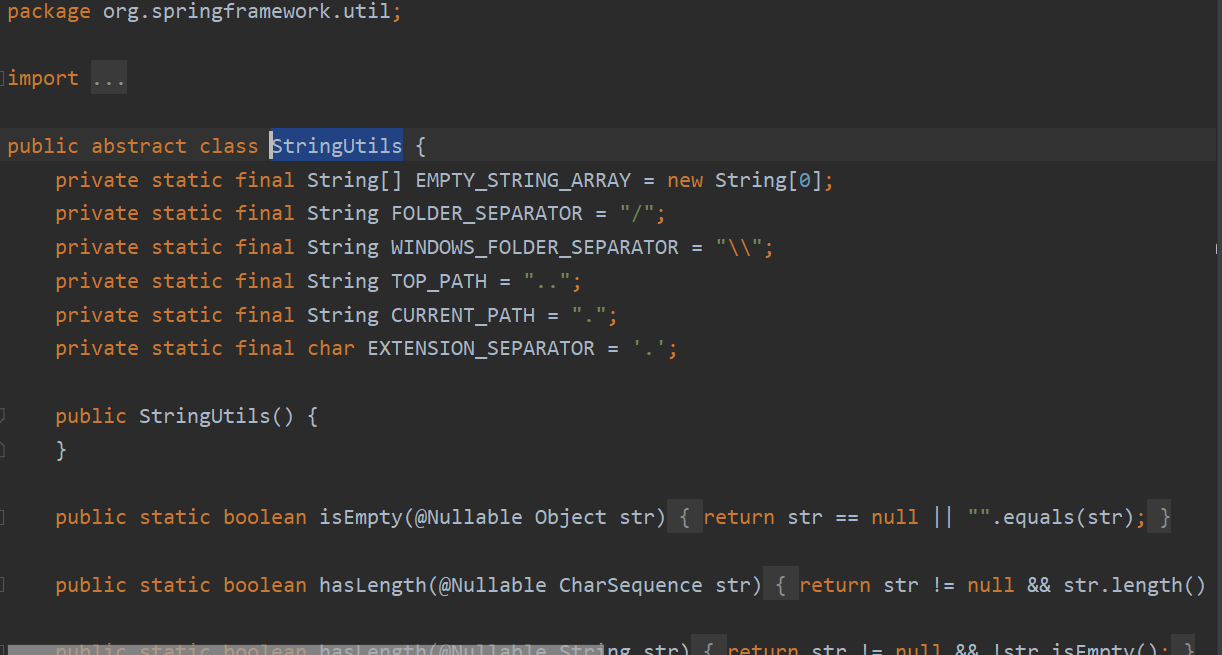
Task: Click the CharSequence parameter type
Action: point(631,585)
